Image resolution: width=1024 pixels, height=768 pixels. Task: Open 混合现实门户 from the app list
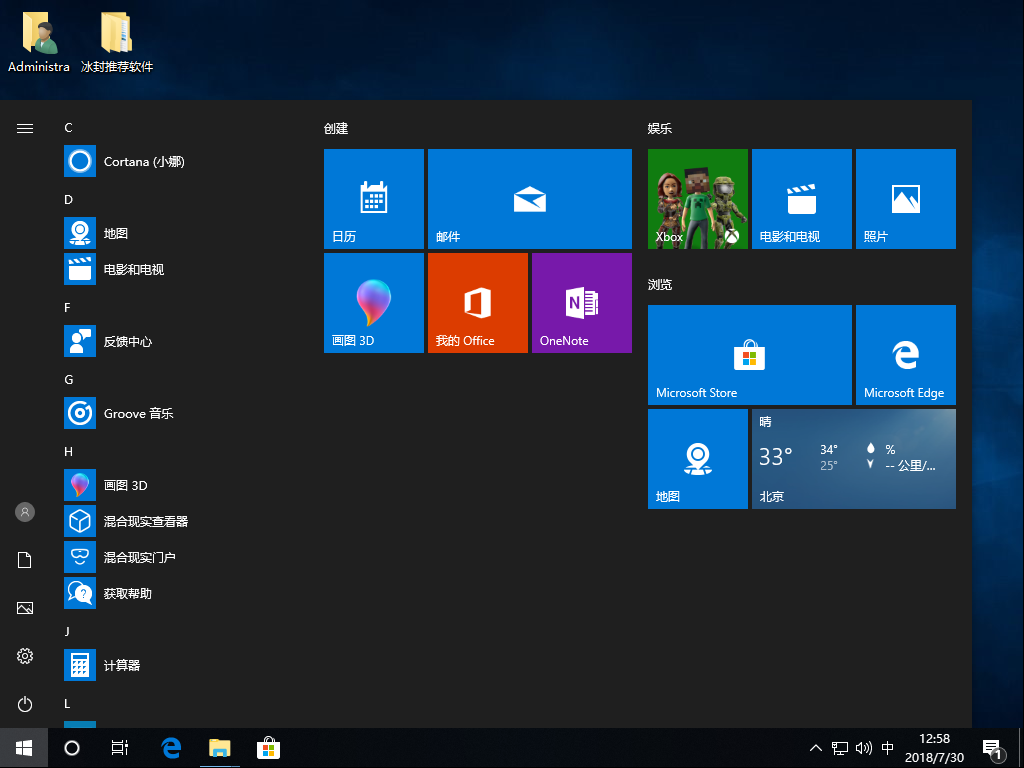tap(176, 557)
